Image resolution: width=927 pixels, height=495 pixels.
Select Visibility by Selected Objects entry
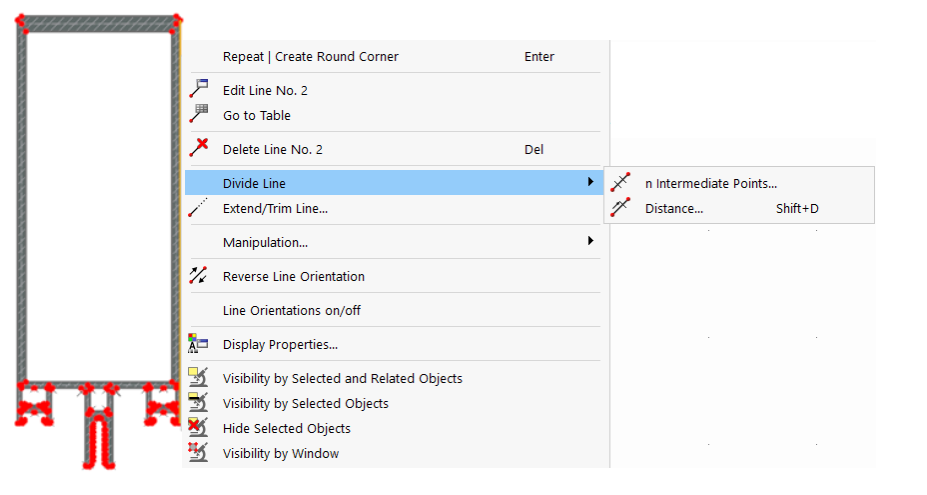(305, 403)
